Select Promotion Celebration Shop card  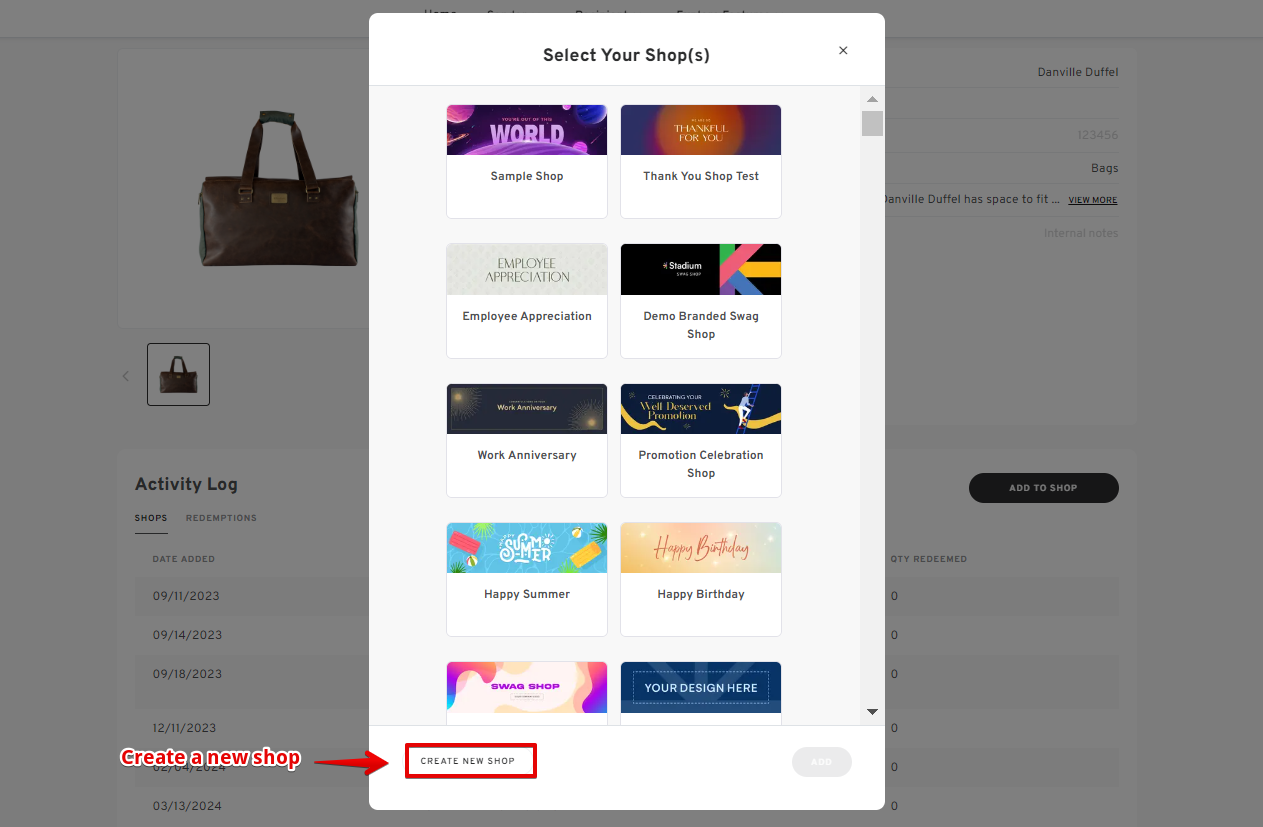(x=701, y=440)
